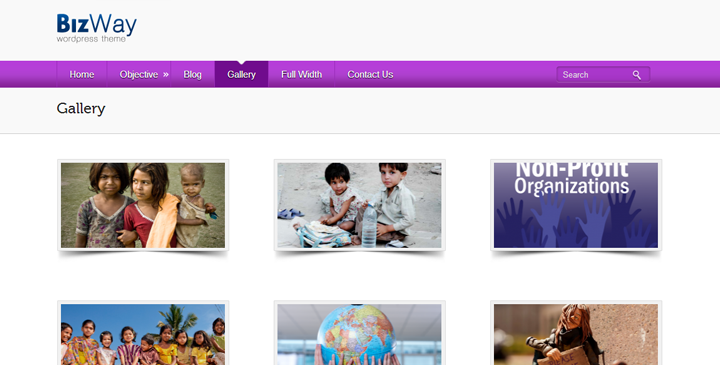Click the BizWay logo
The image size is (720, 365).
click(96, 28)
